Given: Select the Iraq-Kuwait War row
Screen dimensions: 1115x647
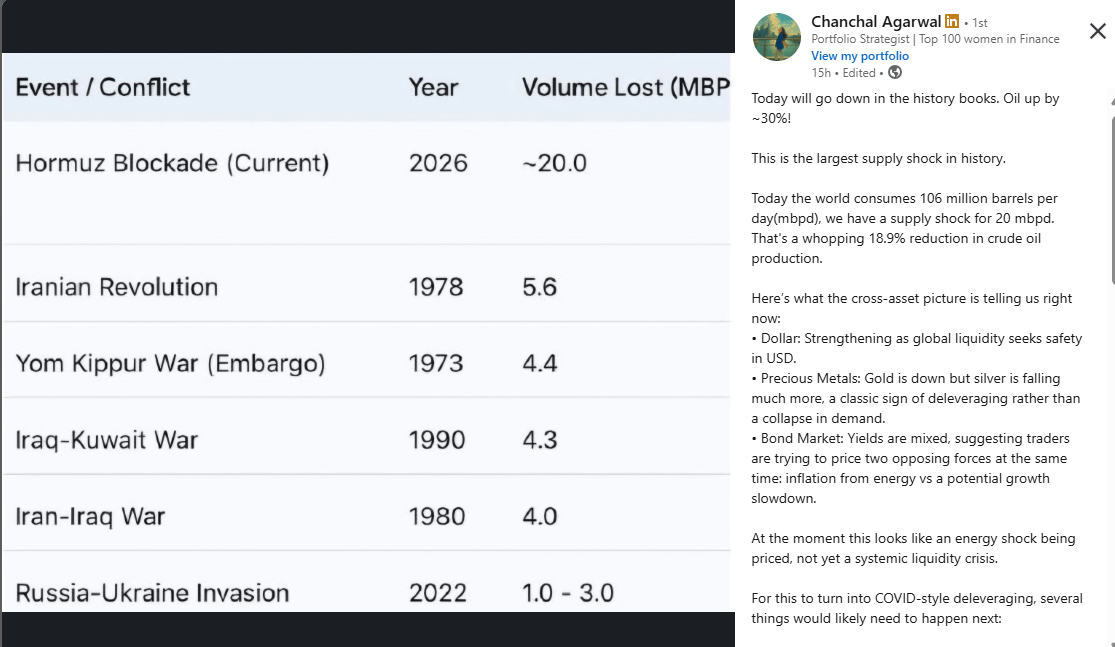Looking at the screenshot, I should [107, 440].
